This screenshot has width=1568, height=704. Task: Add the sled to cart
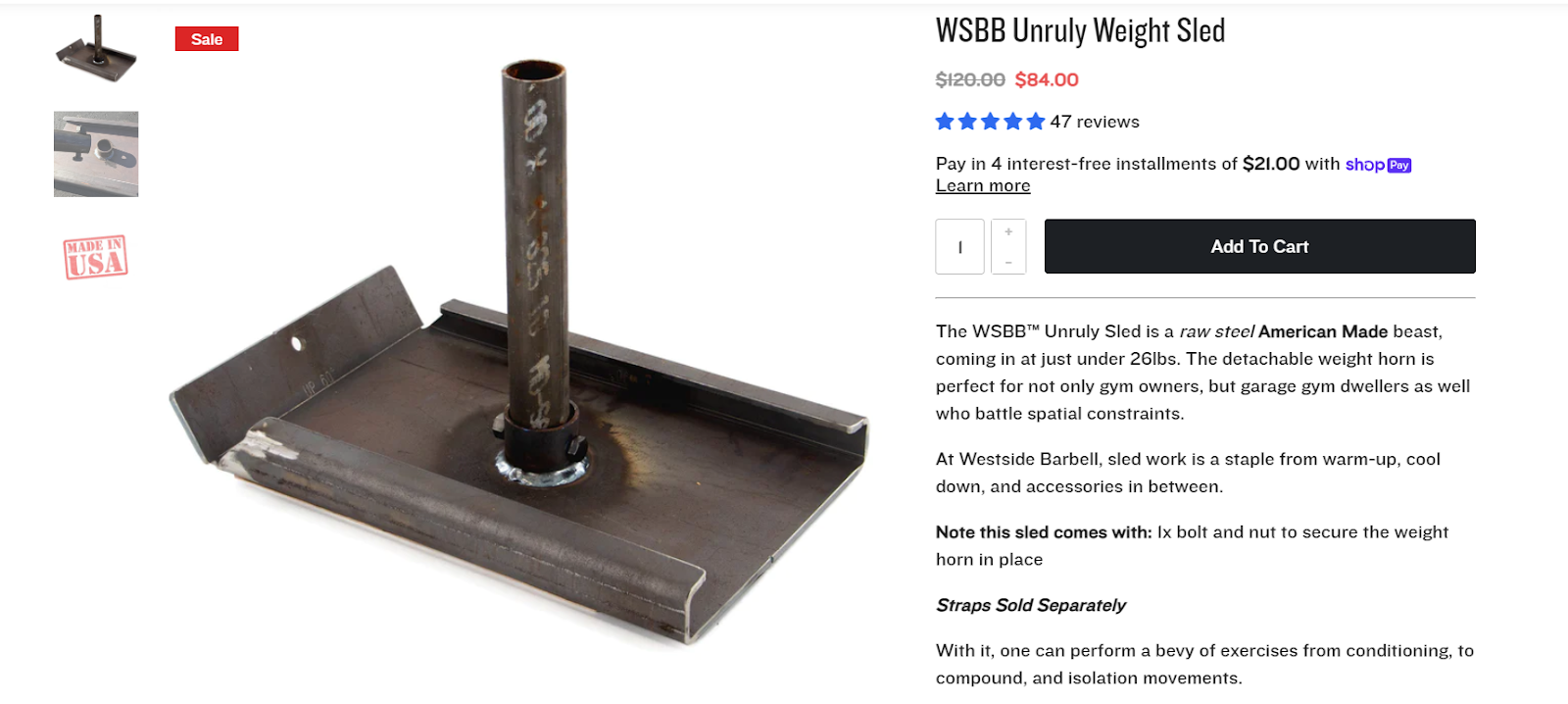point(1260,246)
